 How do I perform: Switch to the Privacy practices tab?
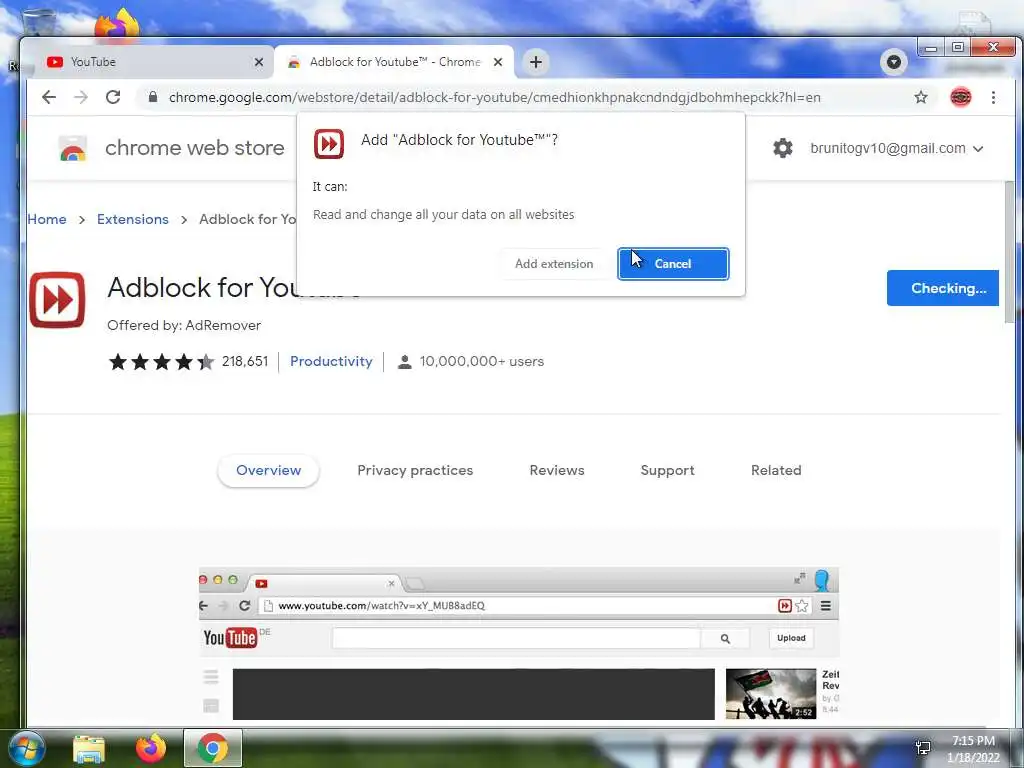pos(415,470)
